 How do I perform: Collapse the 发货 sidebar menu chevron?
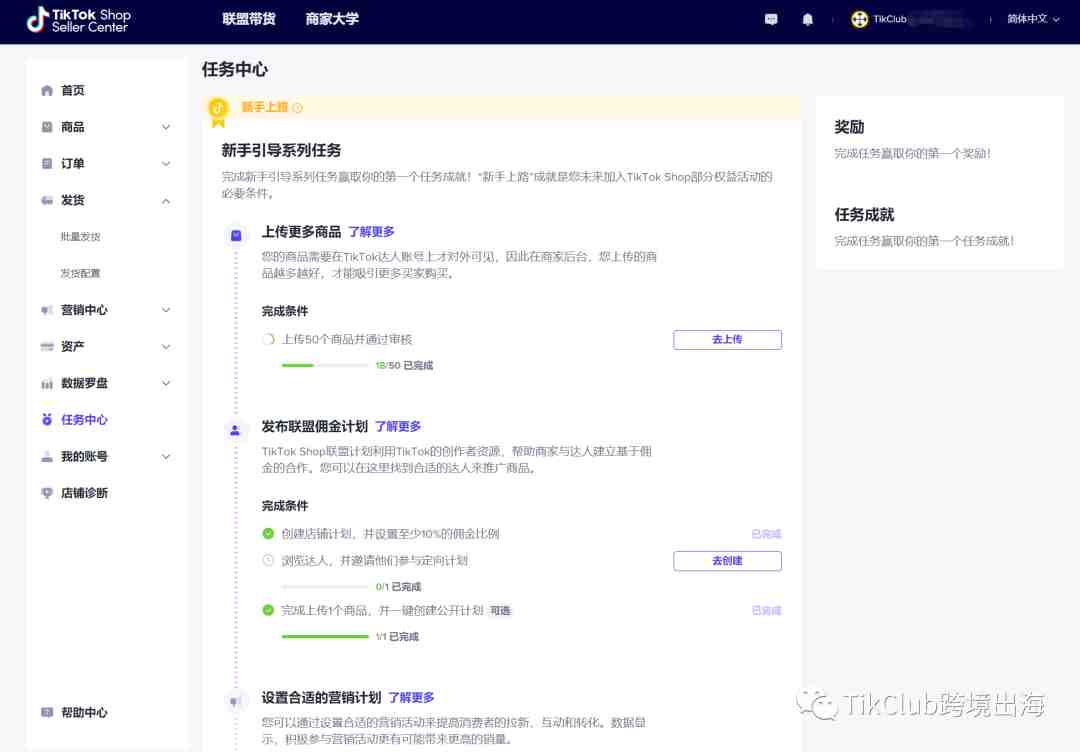(166, 201)
